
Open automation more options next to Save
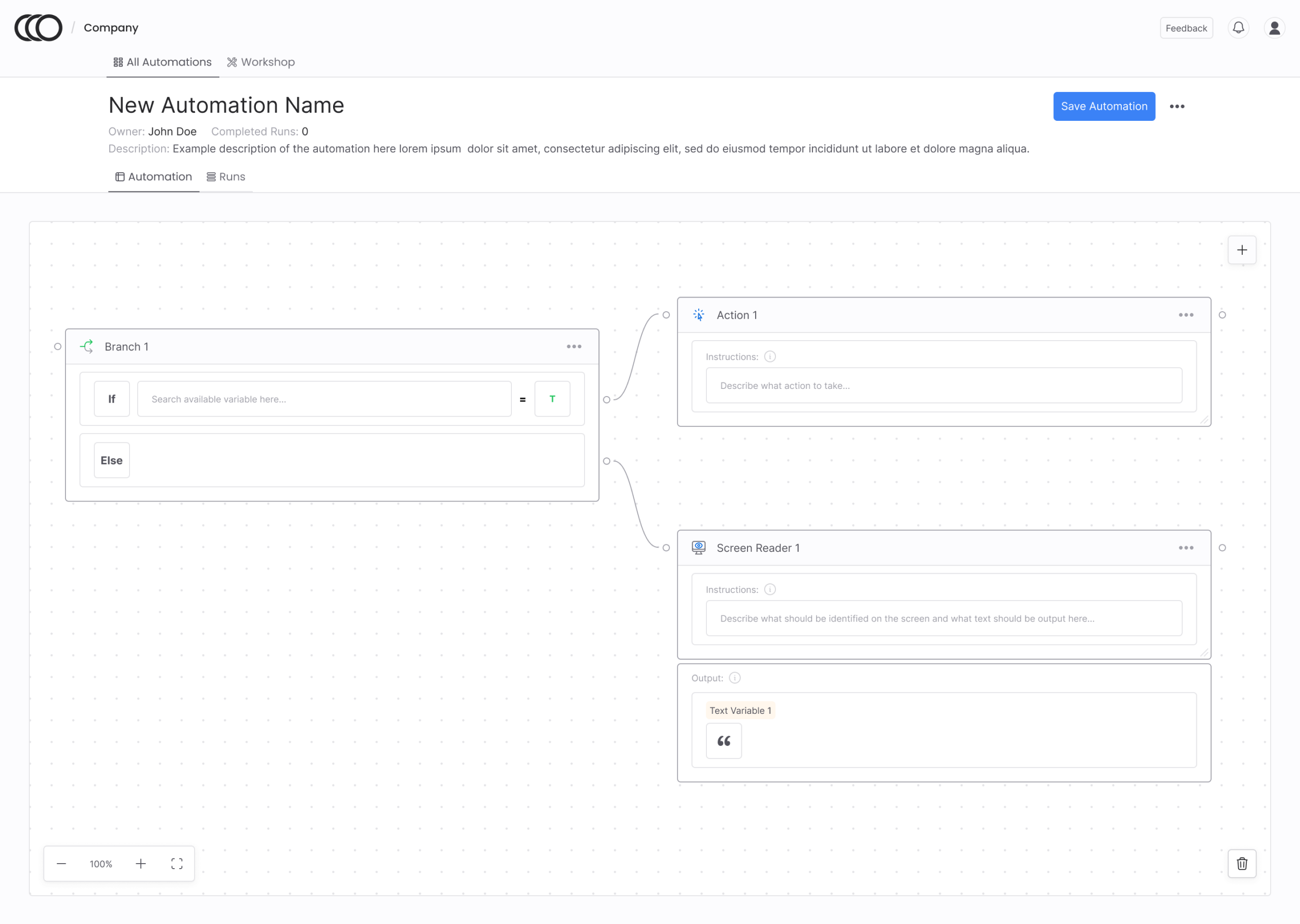1177,107
